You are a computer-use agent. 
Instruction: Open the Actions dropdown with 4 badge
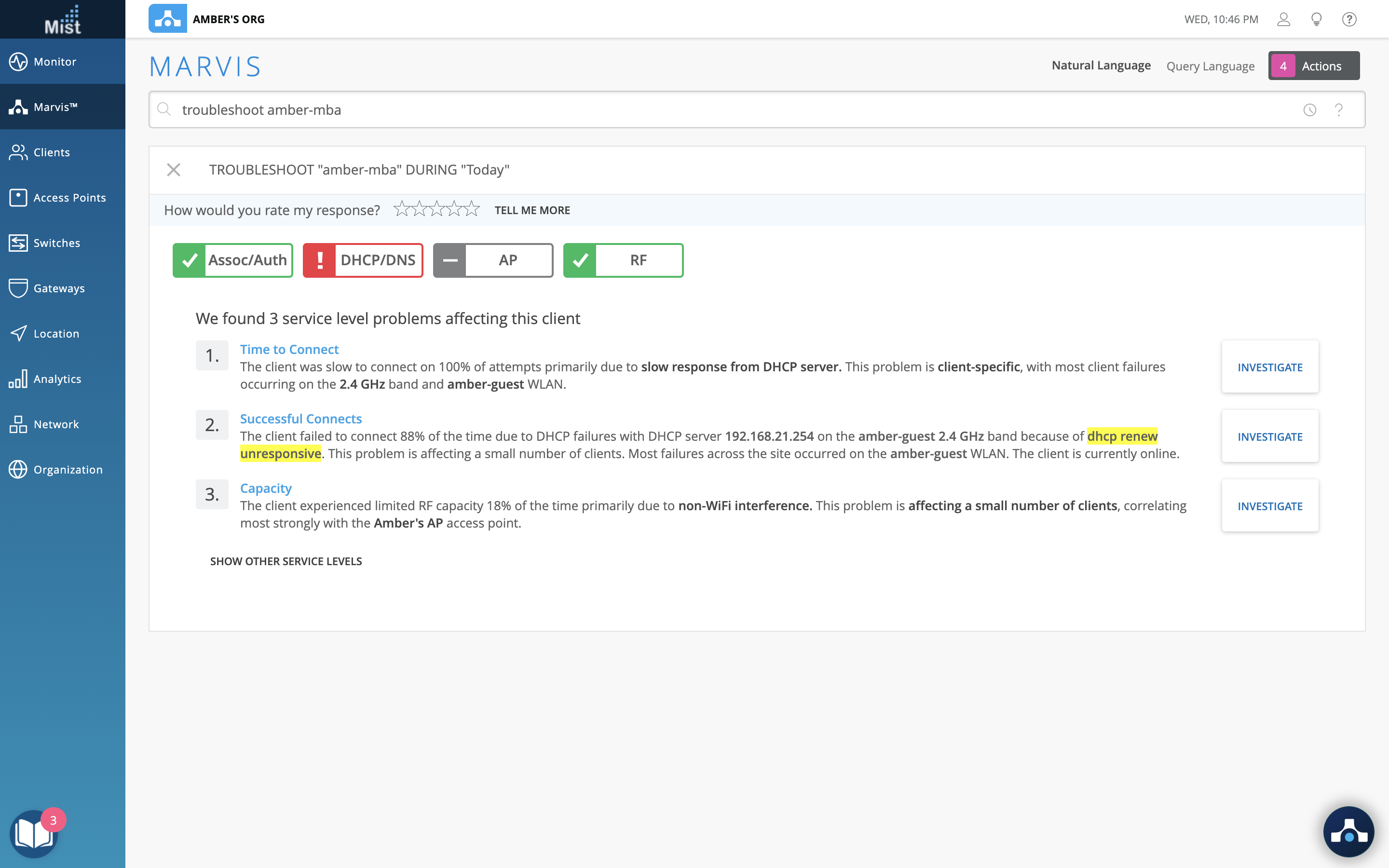point(1313,66)
